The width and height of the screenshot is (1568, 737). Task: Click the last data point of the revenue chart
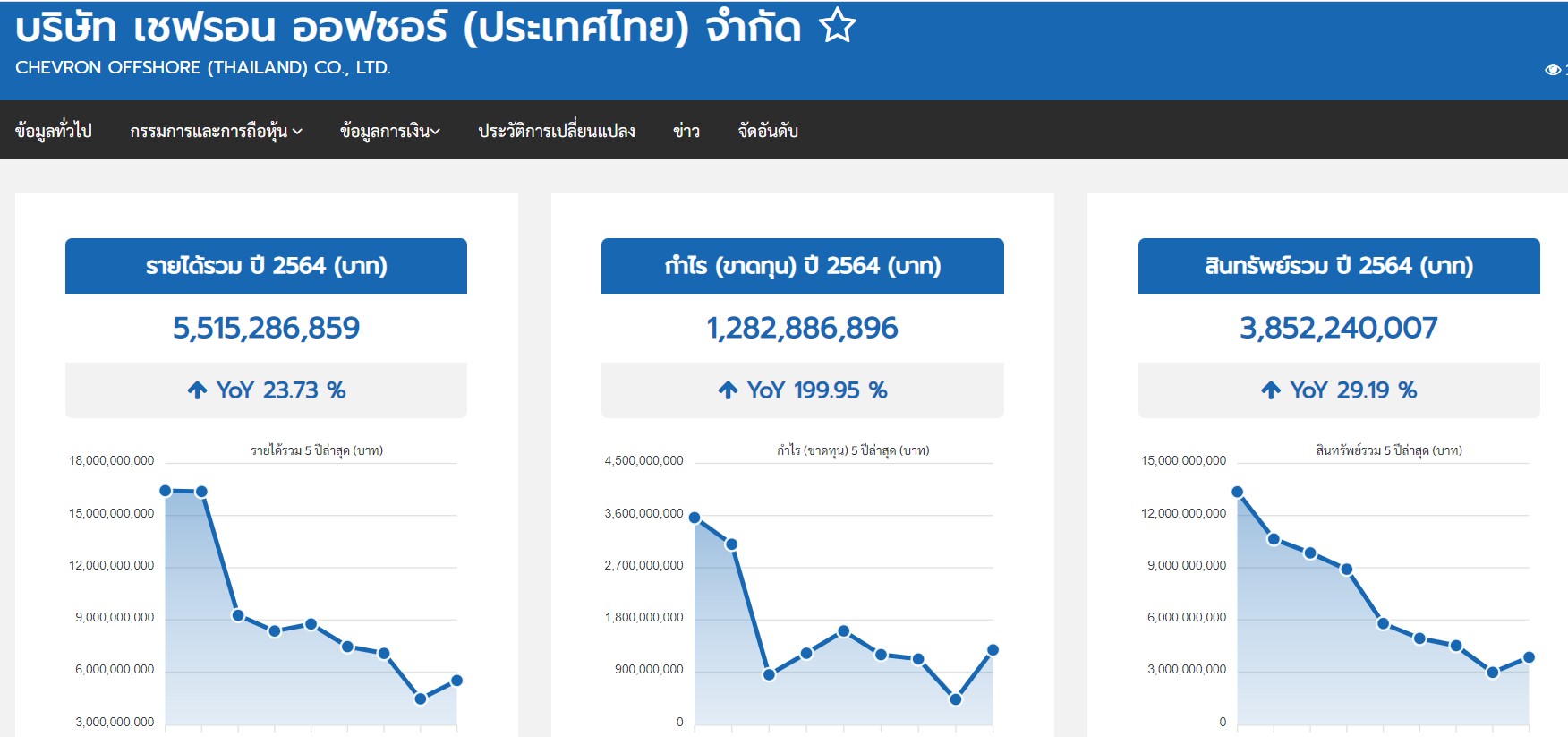[456, 681]
